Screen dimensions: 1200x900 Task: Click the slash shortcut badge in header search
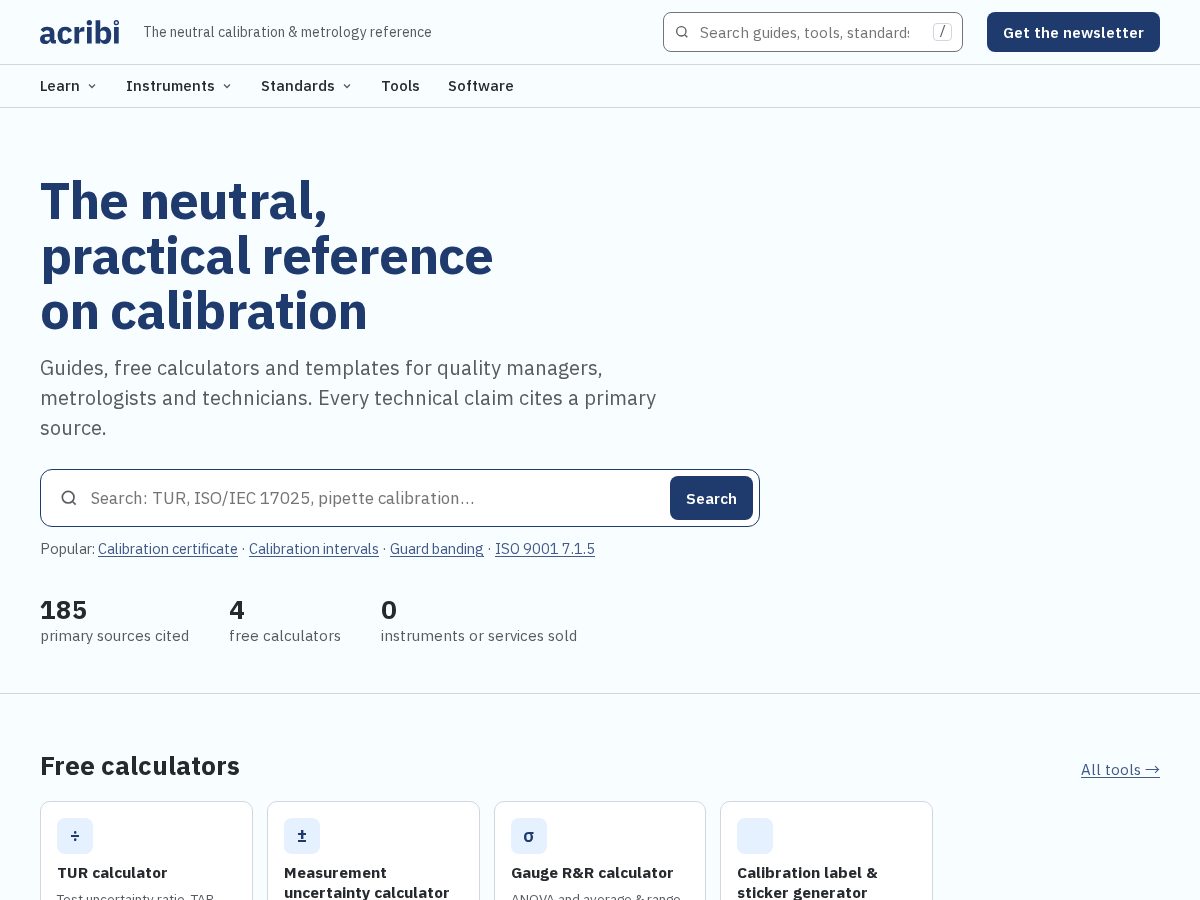(x=942, y=32)
